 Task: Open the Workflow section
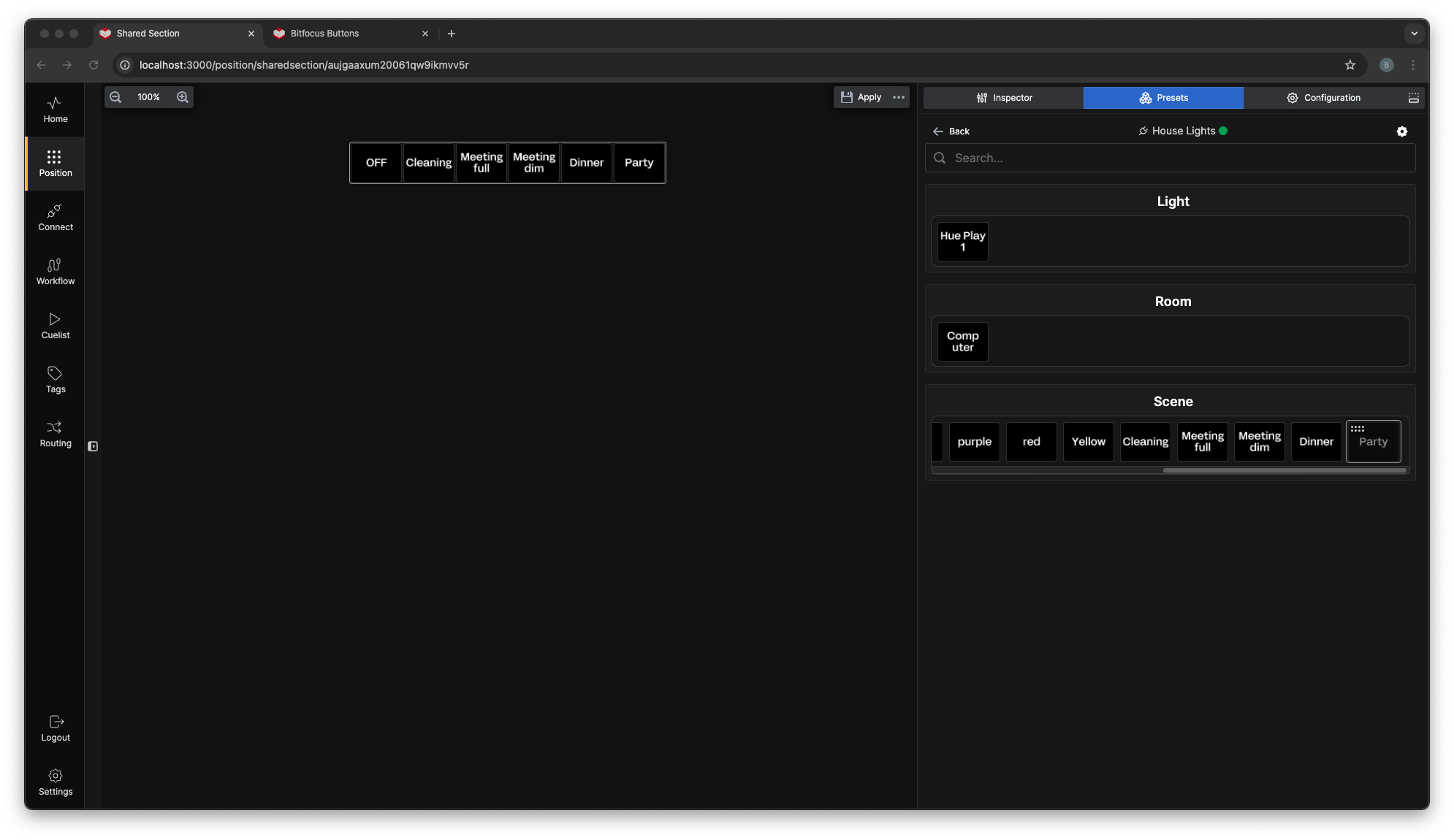(55, 272)
